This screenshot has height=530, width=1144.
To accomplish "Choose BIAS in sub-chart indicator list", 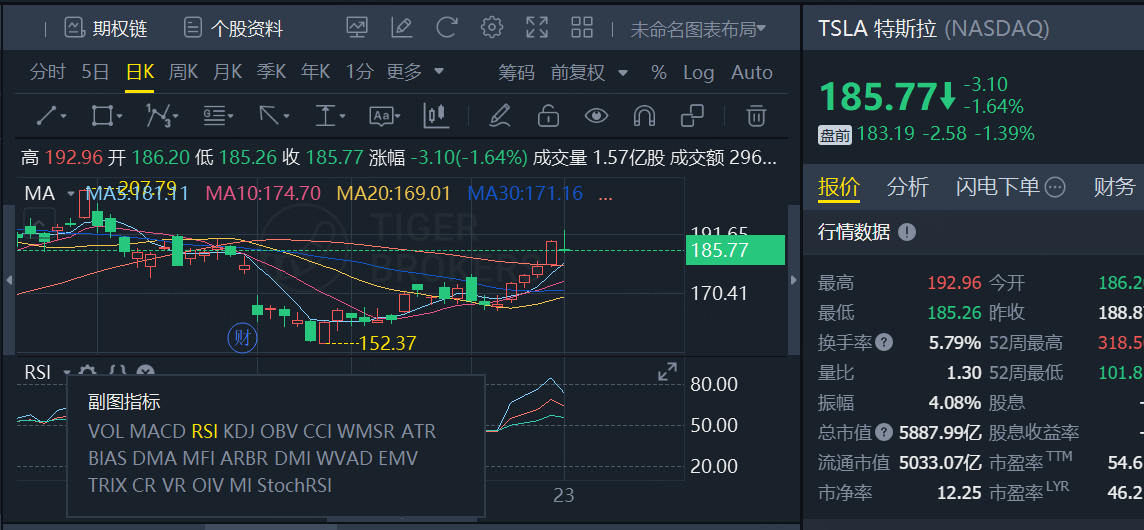I will click(107, 458).
